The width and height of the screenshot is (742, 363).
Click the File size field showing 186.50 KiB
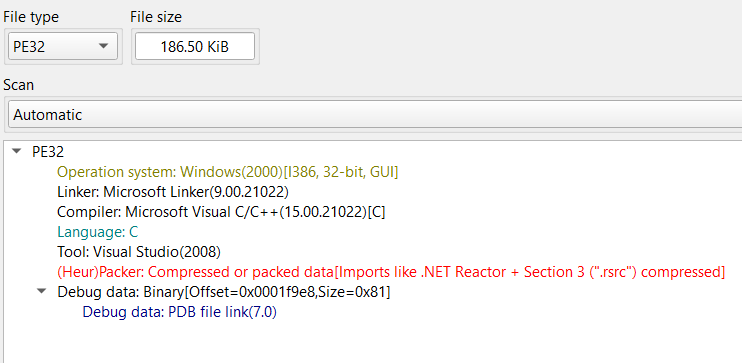click(x=194, y=46)
